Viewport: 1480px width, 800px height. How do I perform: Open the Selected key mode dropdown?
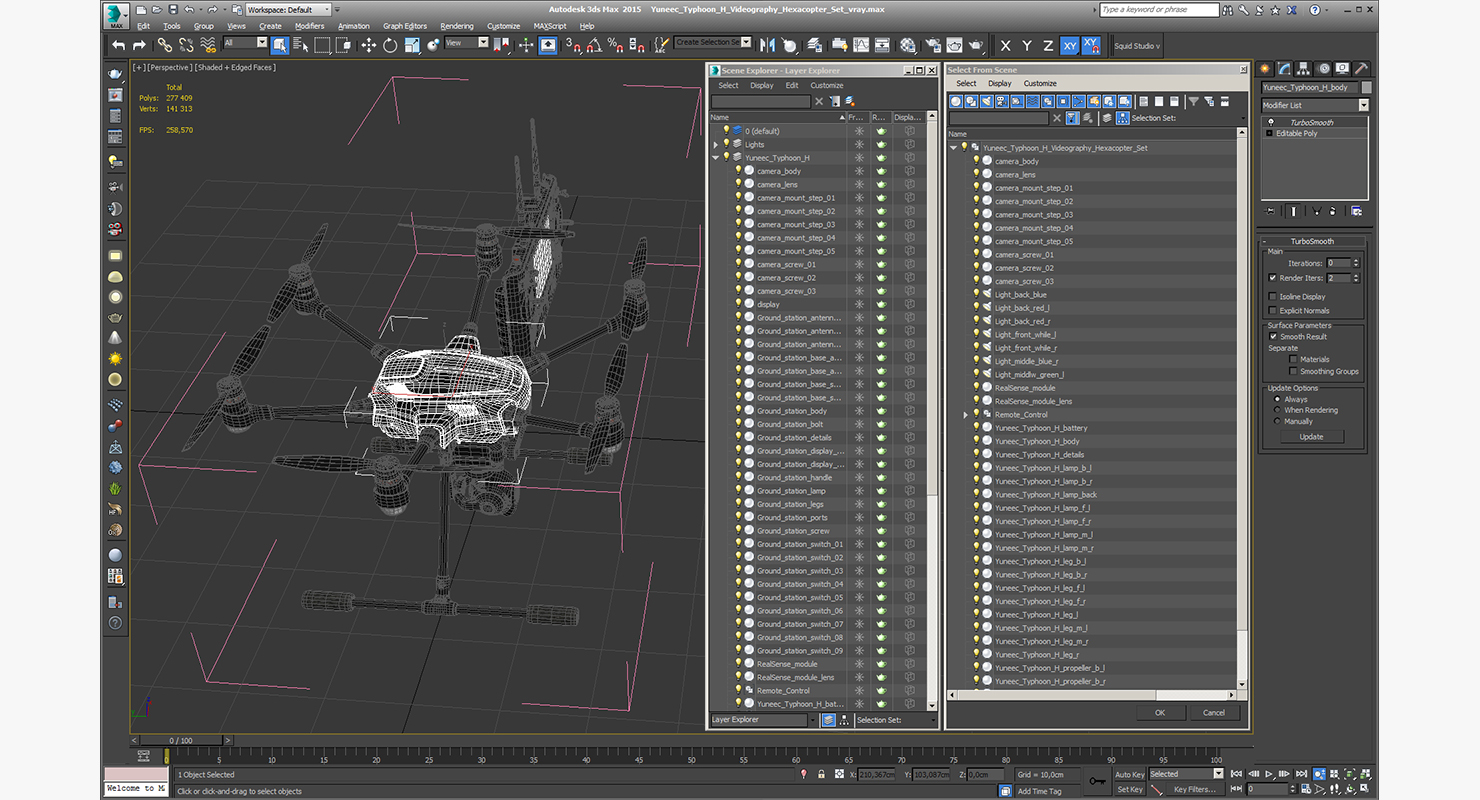click(1186, 774)
